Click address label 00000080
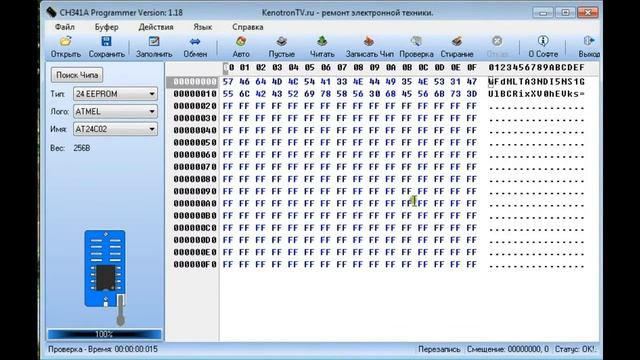This screenshot has height=360, width=640. pos(195,179)
